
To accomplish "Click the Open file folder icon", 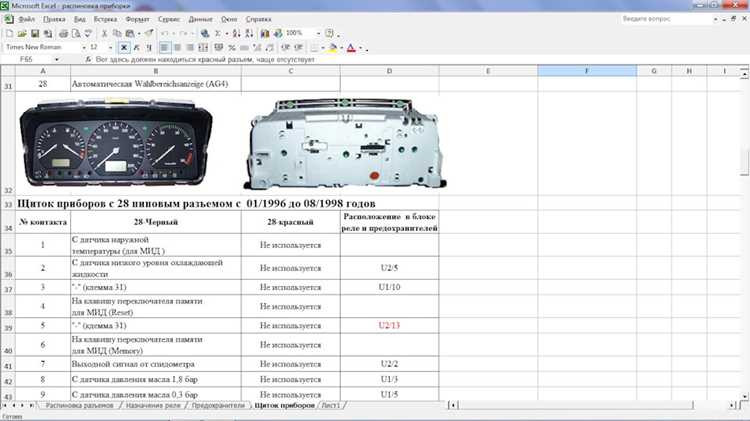I will click(x=22, y=33).
